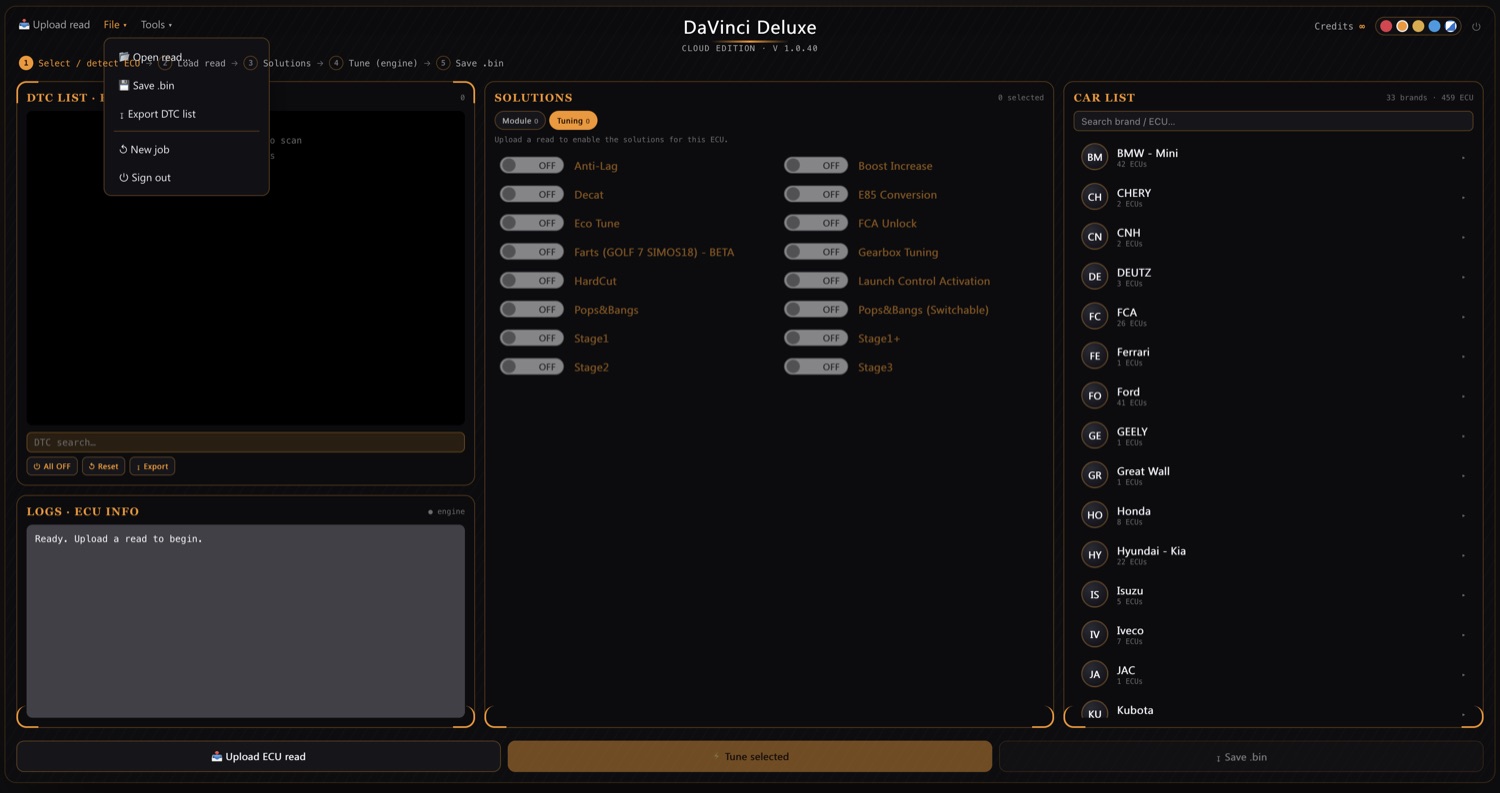Toggle Farts (GOLF 7 SIMOS18) - BETA switch

point(532,252)
